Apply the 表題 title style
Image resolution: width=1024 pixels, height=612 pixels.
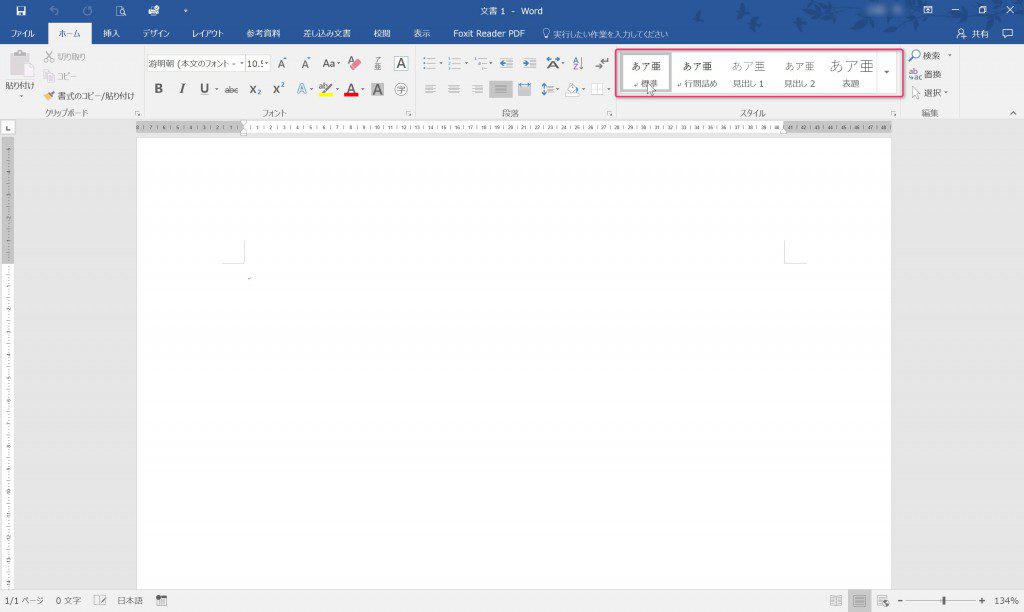pos(852,72)
